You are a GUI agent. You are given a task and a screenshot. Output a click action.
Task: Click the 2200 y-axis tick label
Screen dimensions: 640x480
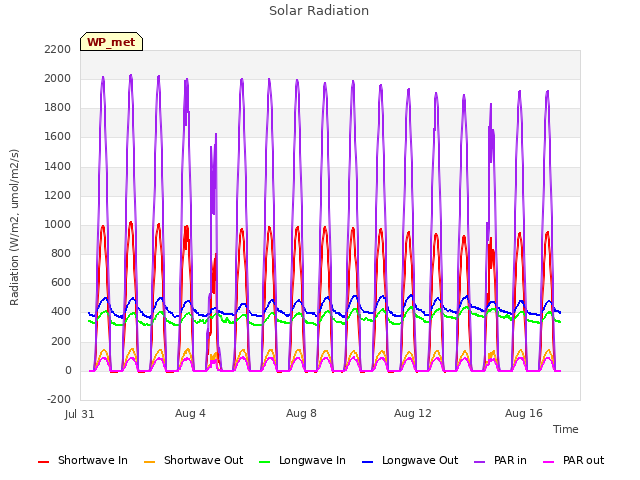(x=58, y=49)
